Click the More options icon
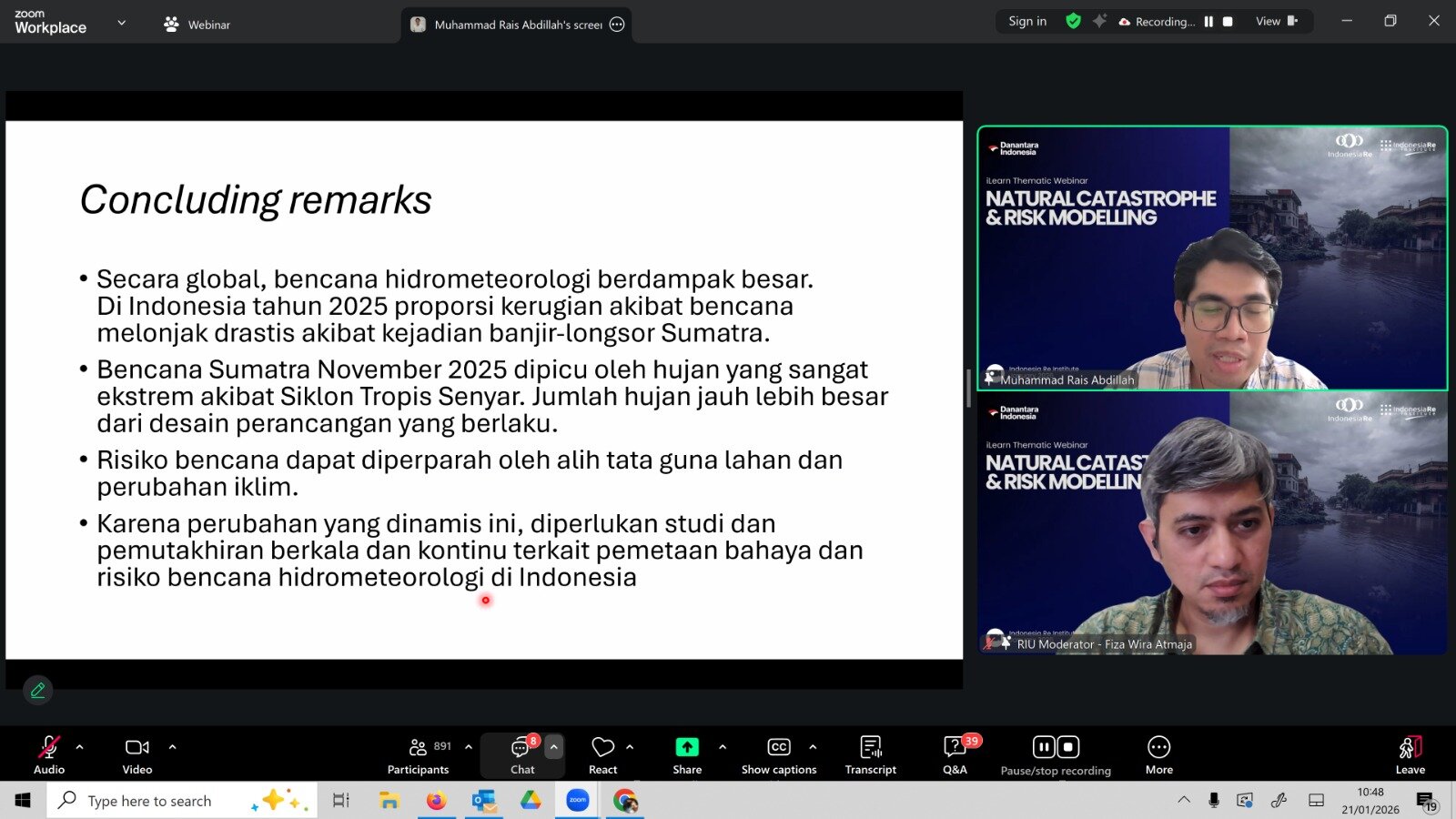 1158,748
